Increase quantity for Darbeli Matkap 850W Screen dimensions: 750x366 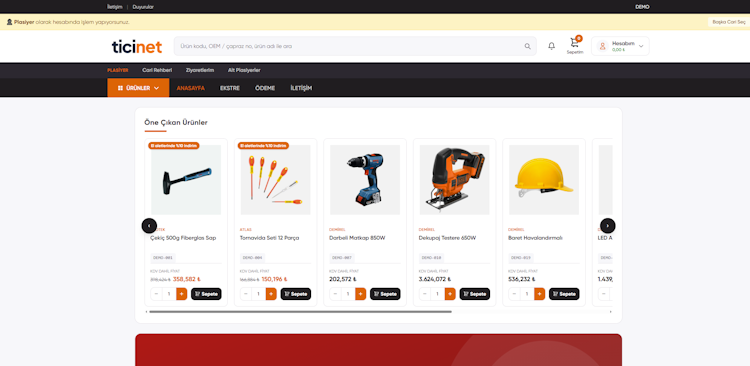(361, 294)
